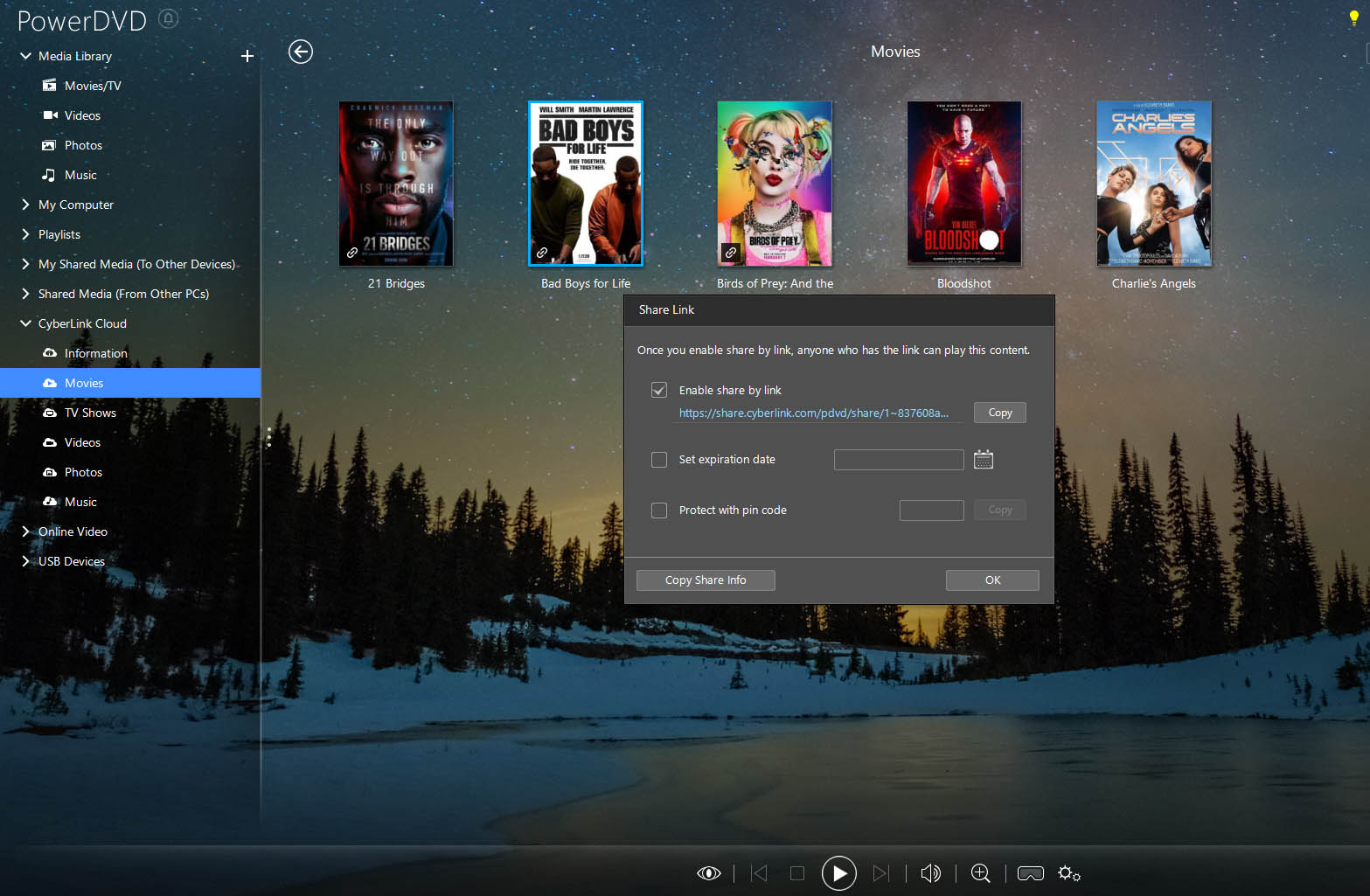Open the Photos section in Media Library

coord(82,144)
